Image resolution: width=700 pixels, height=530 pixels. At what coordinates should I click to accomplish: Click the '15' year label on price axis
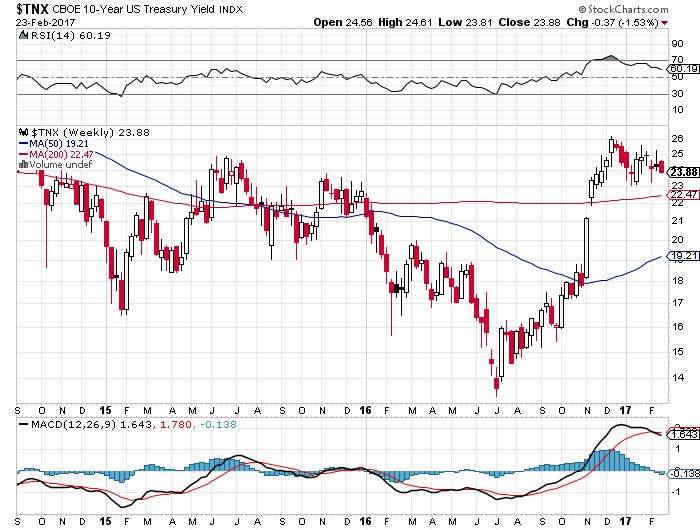[x=105, y=410]
